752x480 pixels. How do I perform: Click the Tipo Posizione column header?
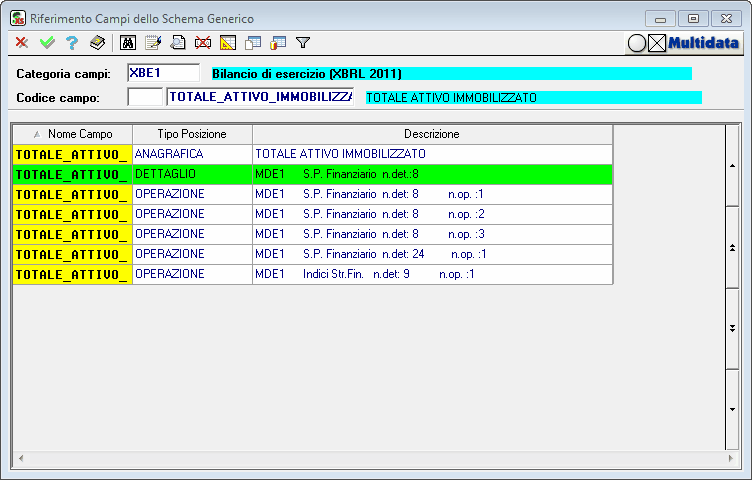(192, 134)
